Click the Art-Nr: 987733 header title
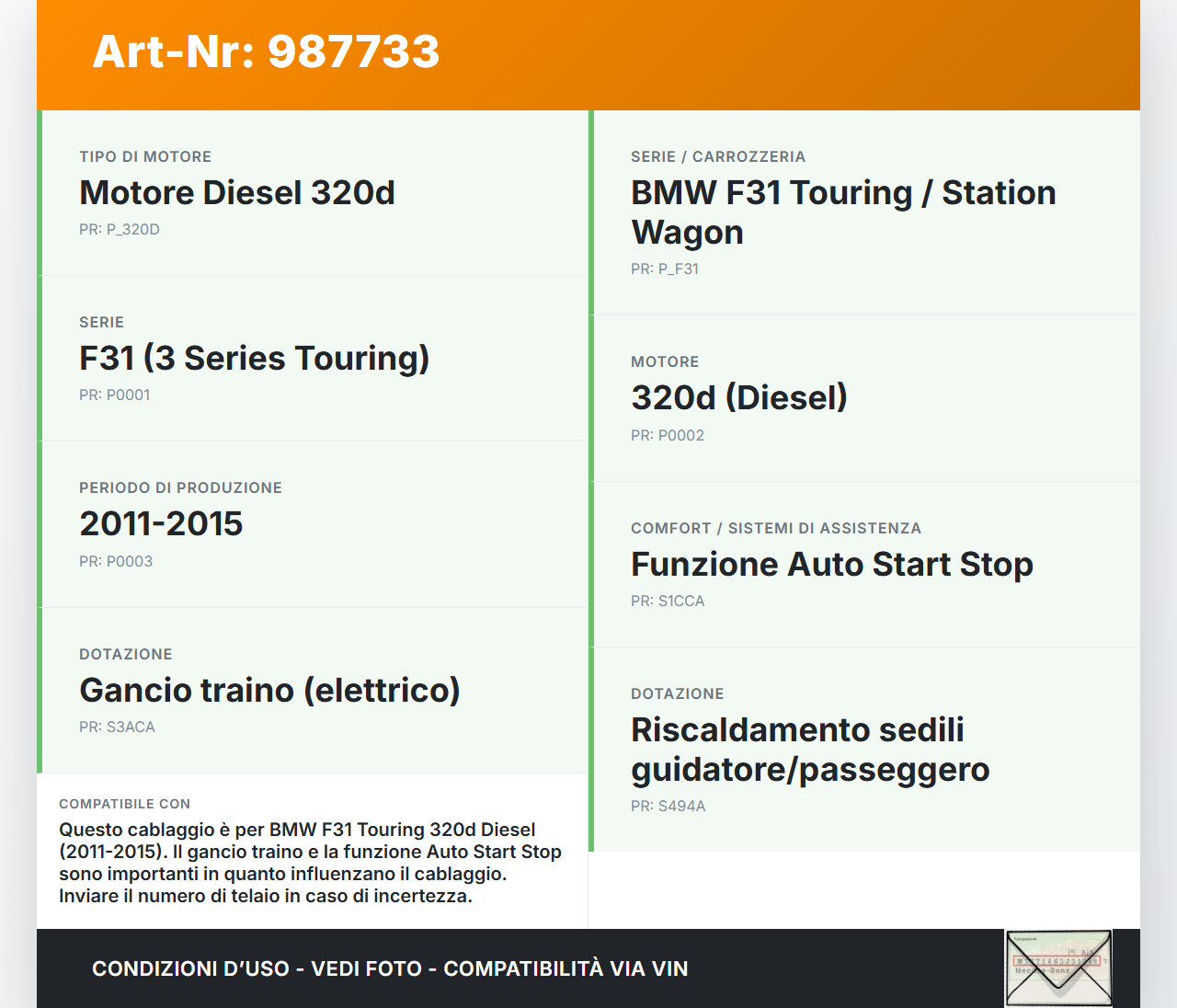The height and width of the screenshot is (1008, 1177). pyautogui.click(x=266, y=52)
